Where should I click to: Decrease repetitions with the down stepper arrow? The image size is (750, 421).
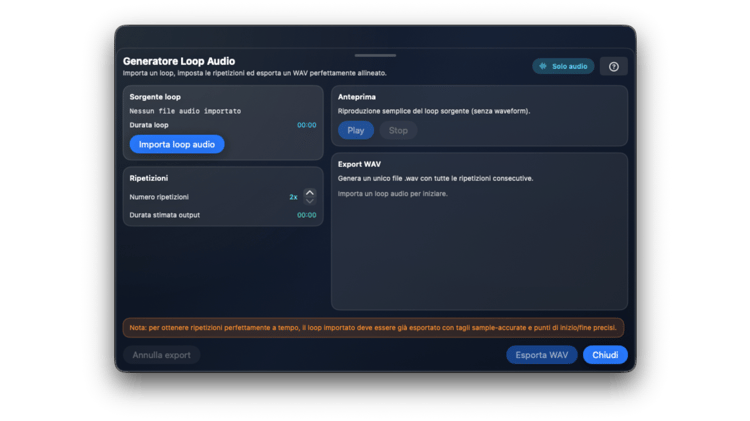coord(309,201)
